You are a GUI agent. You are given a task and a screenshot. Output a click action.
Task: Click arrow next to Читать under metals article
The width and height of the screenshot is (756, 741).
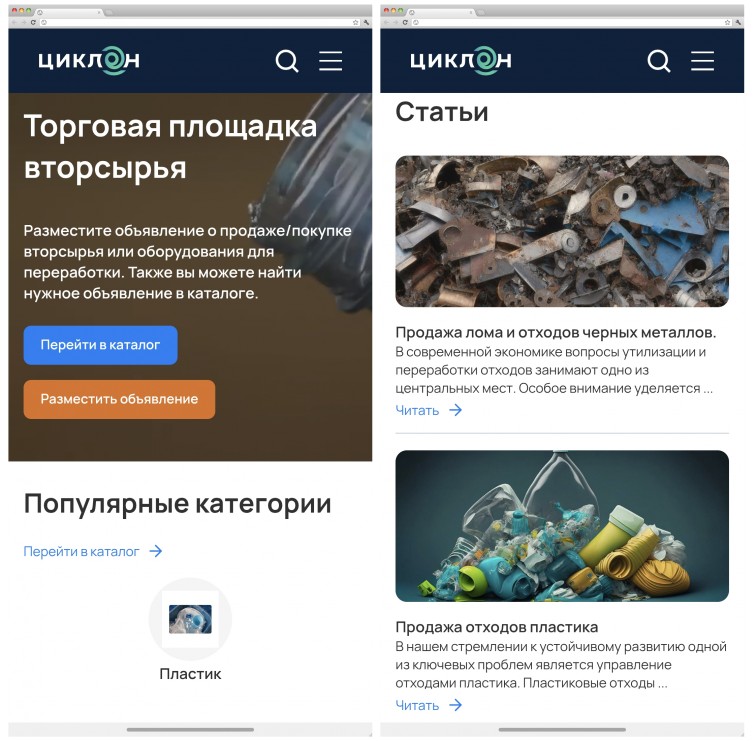pyautogui.click(x=456, y=410)
